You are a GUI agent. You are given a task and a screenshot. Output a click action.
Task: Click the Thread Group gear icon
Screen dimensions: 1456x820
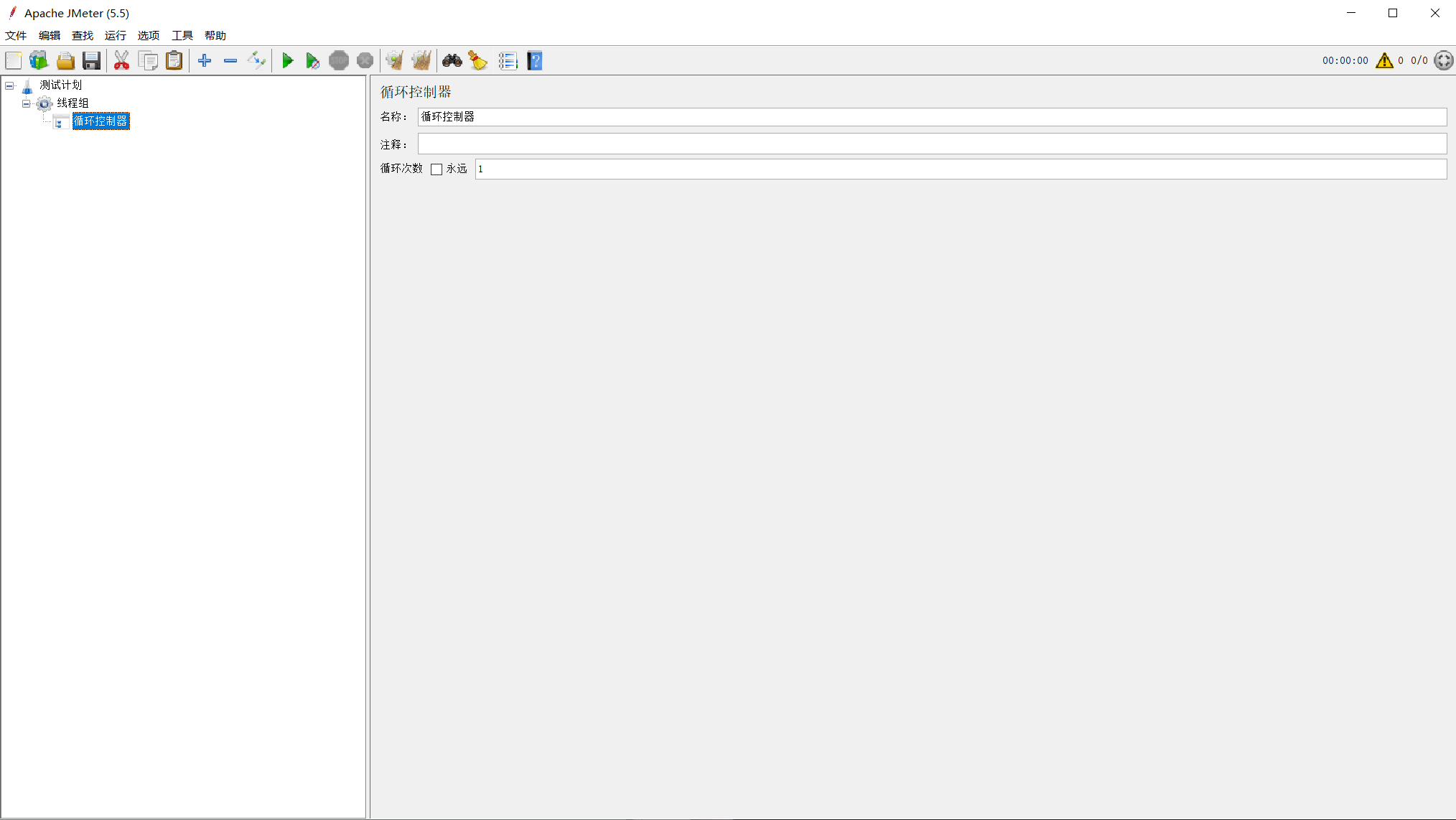45,104
